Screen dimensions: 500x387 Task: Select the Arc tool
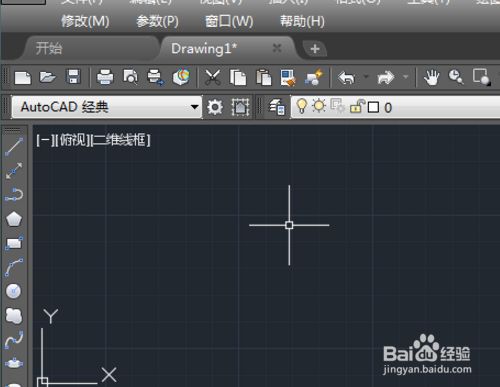[14, 267]
